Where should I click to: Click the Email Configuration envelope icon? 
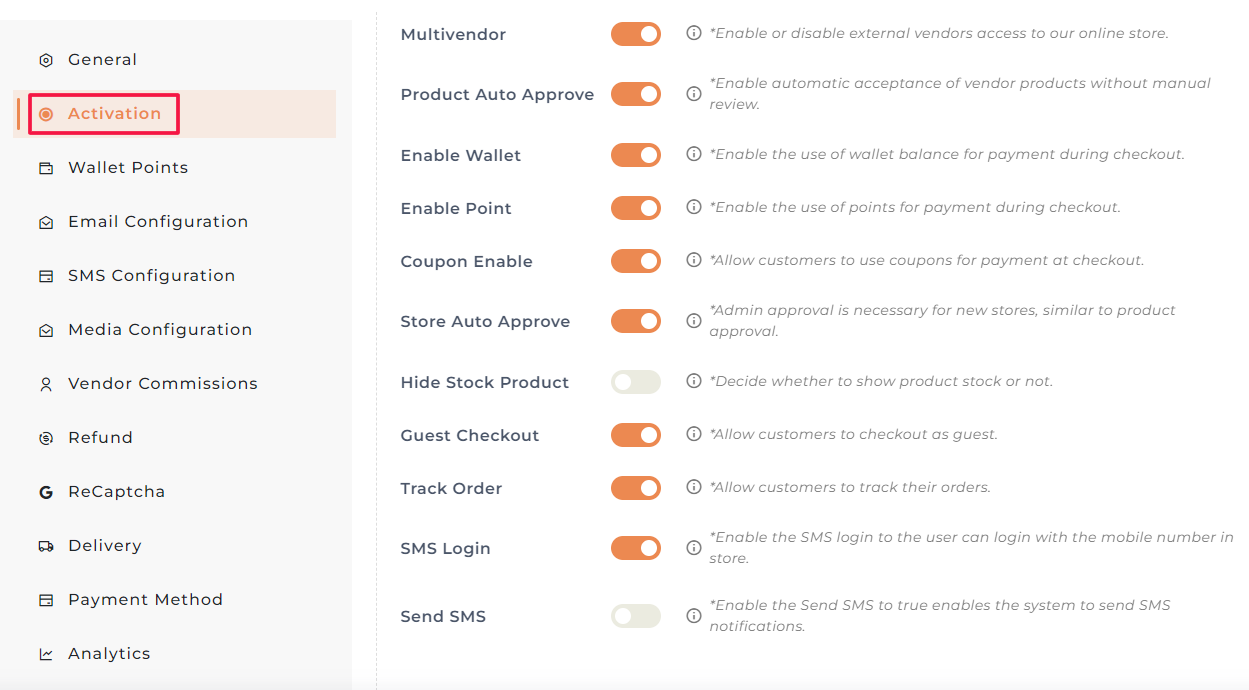click(x=46, y=222)
